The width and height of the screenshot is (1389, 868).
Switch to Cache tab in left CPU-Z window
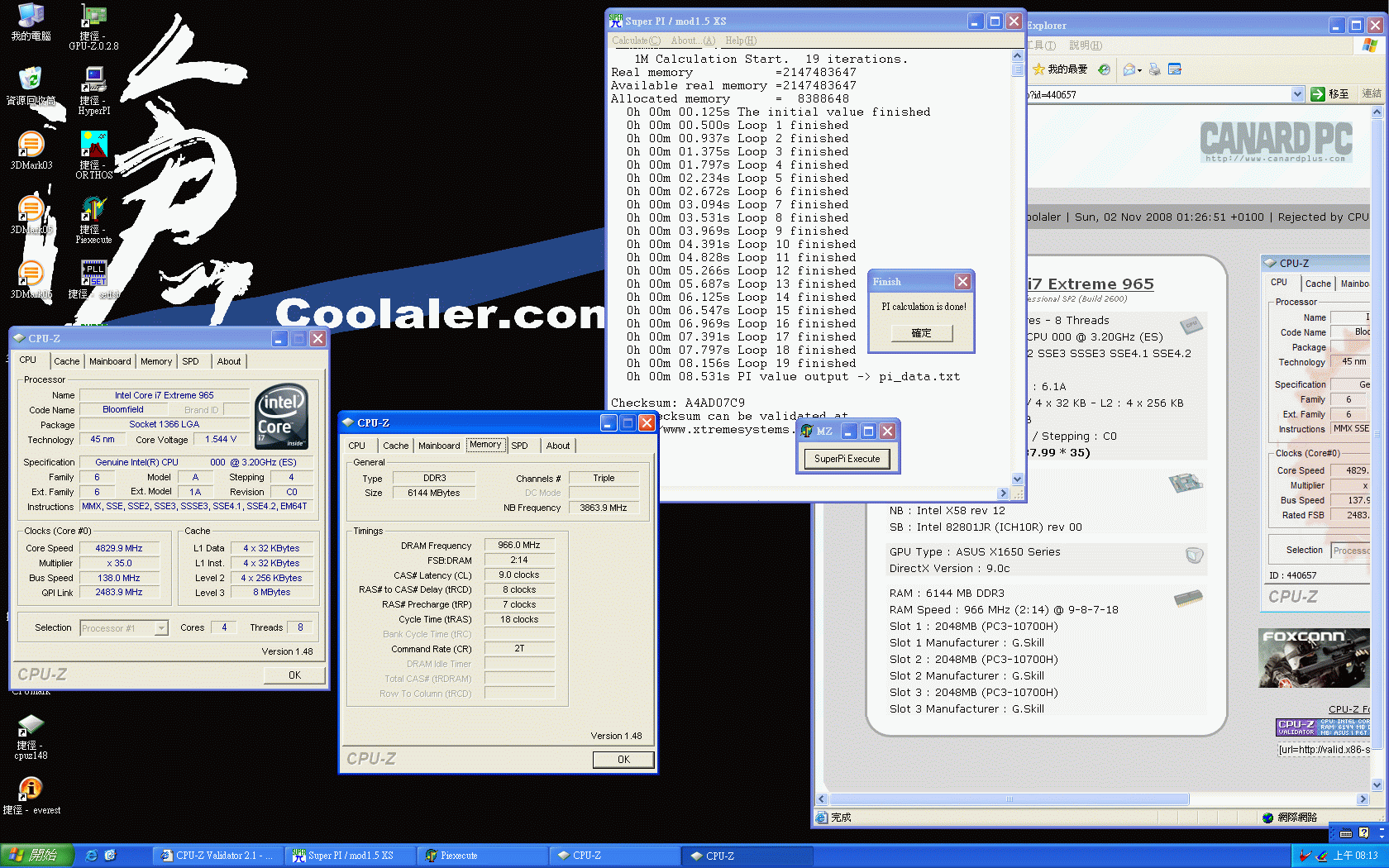pos(67,361)
